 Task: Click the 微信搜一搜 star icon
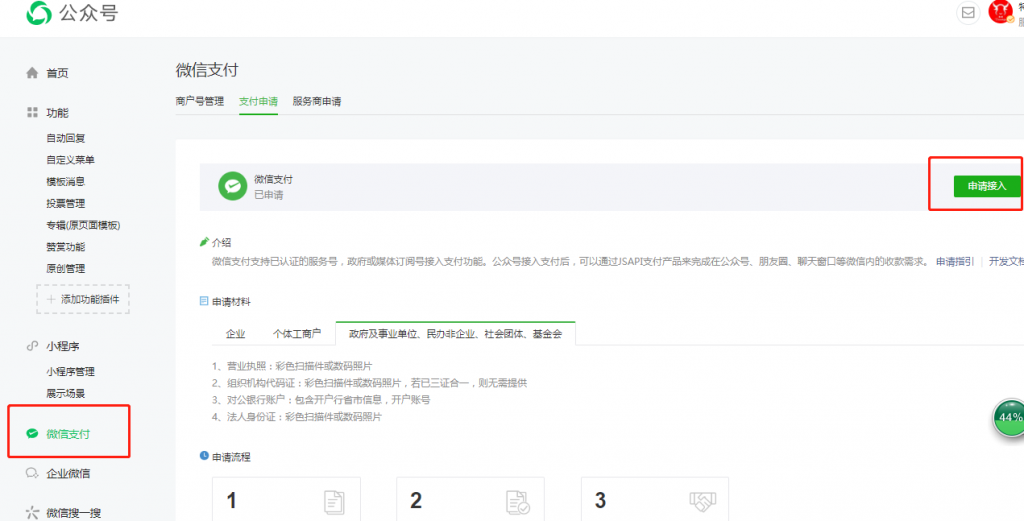(x=32, y=513)
